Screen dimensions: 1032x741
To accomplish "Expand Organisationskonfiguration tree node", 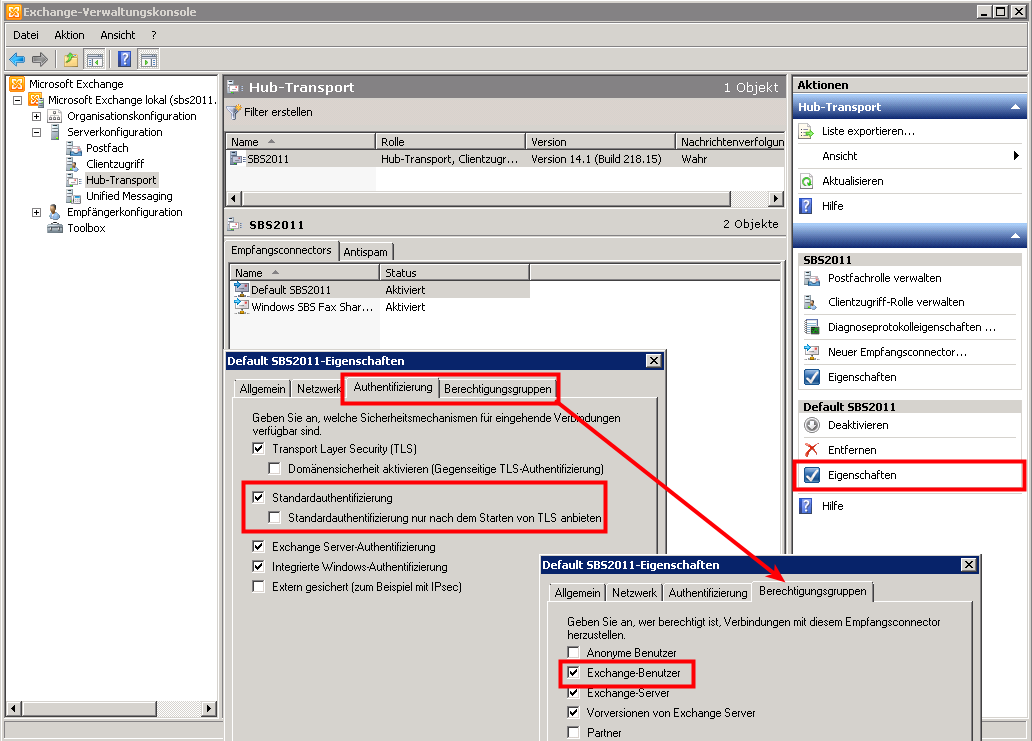I will (37, 116).
